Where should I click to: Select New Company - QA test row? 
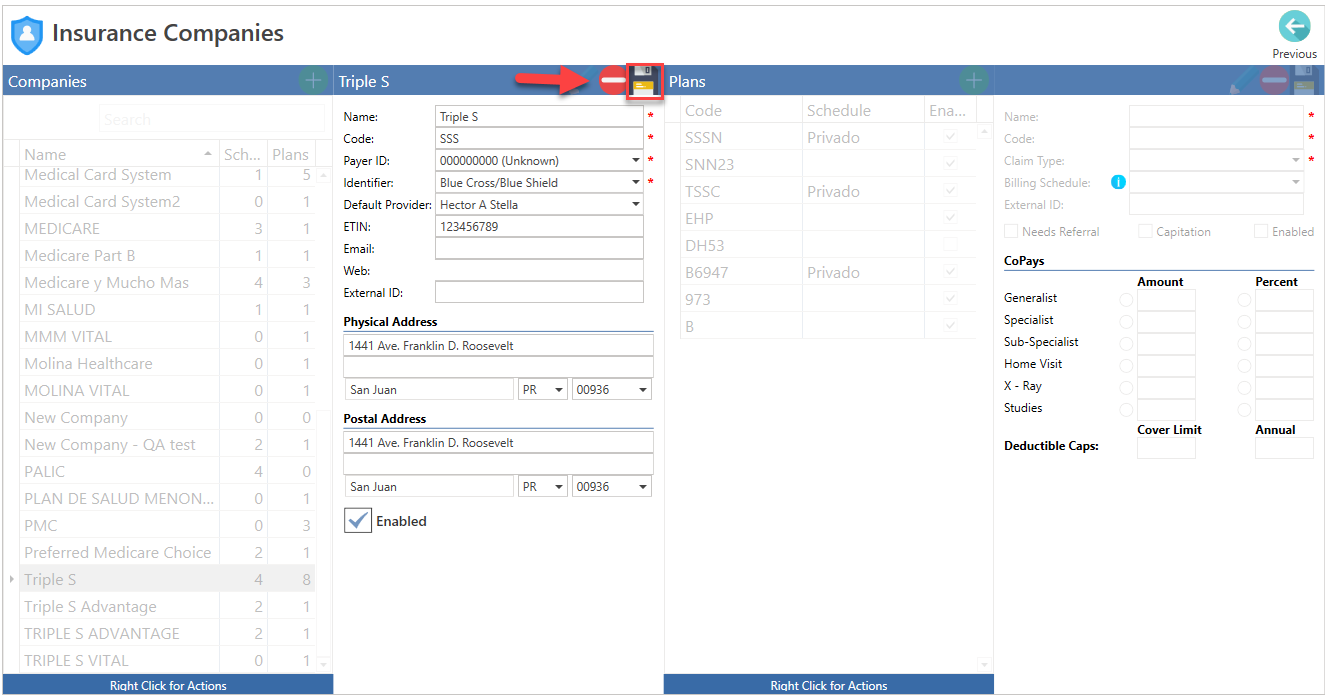pos(167,445)
